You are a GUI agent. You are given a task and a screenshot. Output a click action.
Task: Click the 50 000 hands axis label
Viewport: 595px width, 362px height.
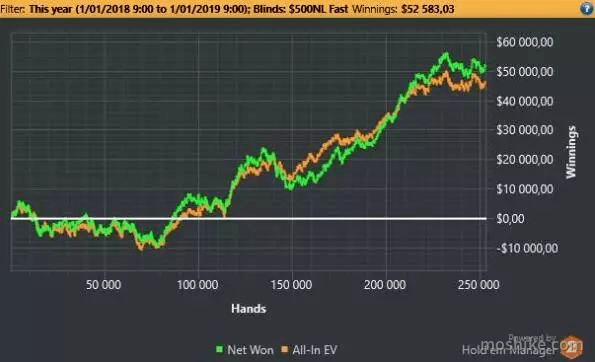coord(103,285)
